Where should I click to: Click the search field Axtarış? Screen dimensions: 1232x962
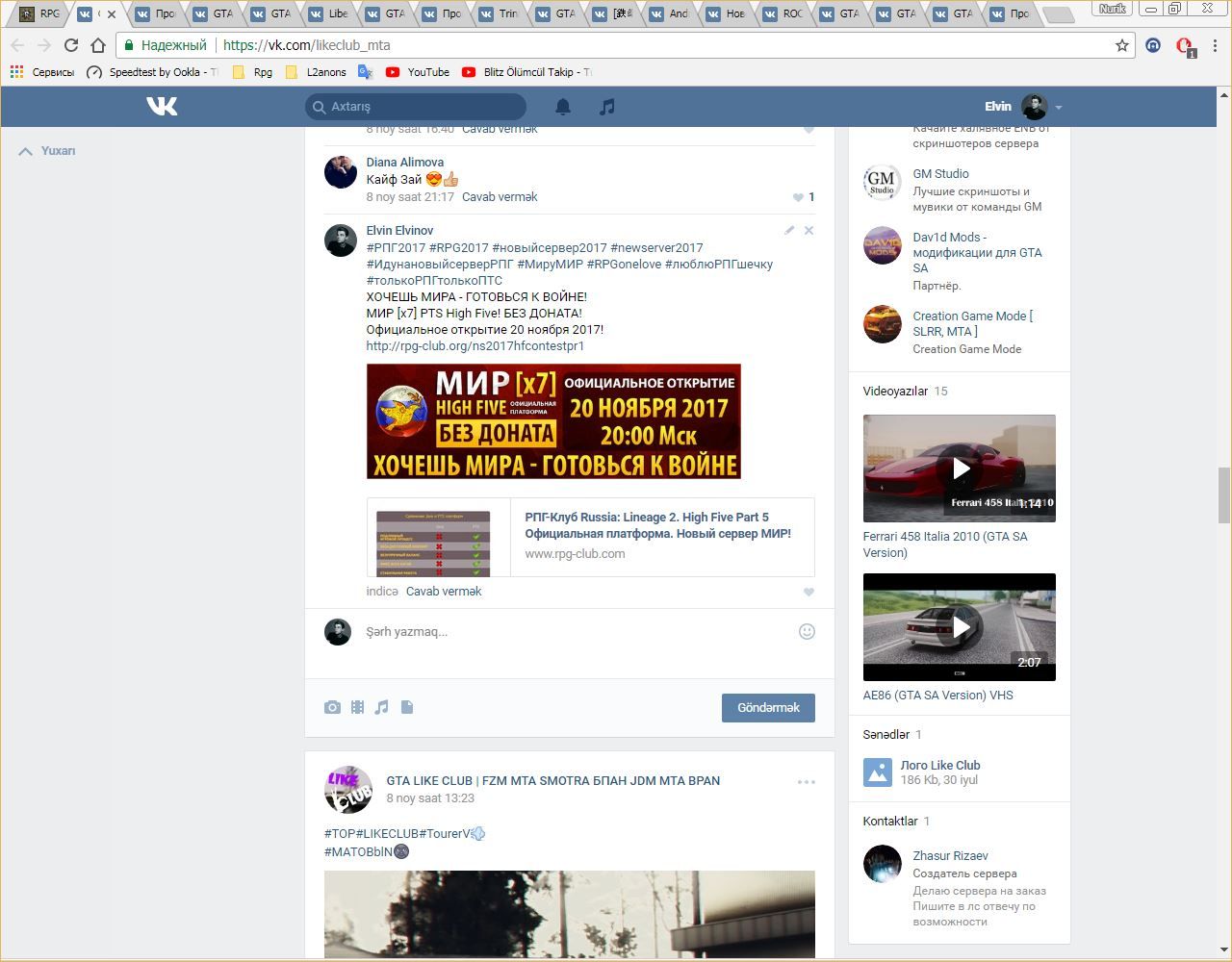point(416,107)
